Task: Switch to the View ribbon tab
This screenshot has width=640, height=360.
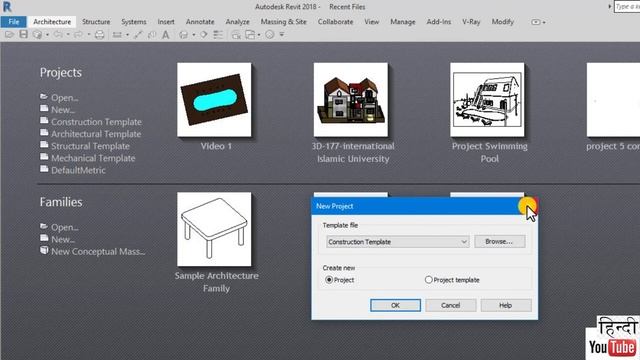Action: click(371, 22)
